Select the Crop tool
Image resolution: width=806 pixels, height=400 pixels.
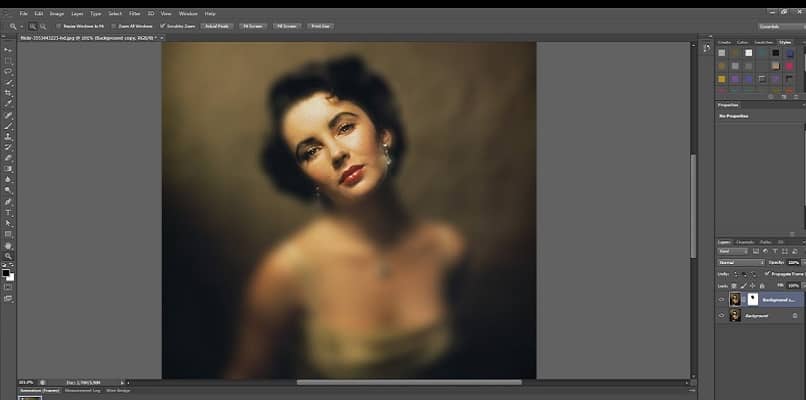(8, 92)
